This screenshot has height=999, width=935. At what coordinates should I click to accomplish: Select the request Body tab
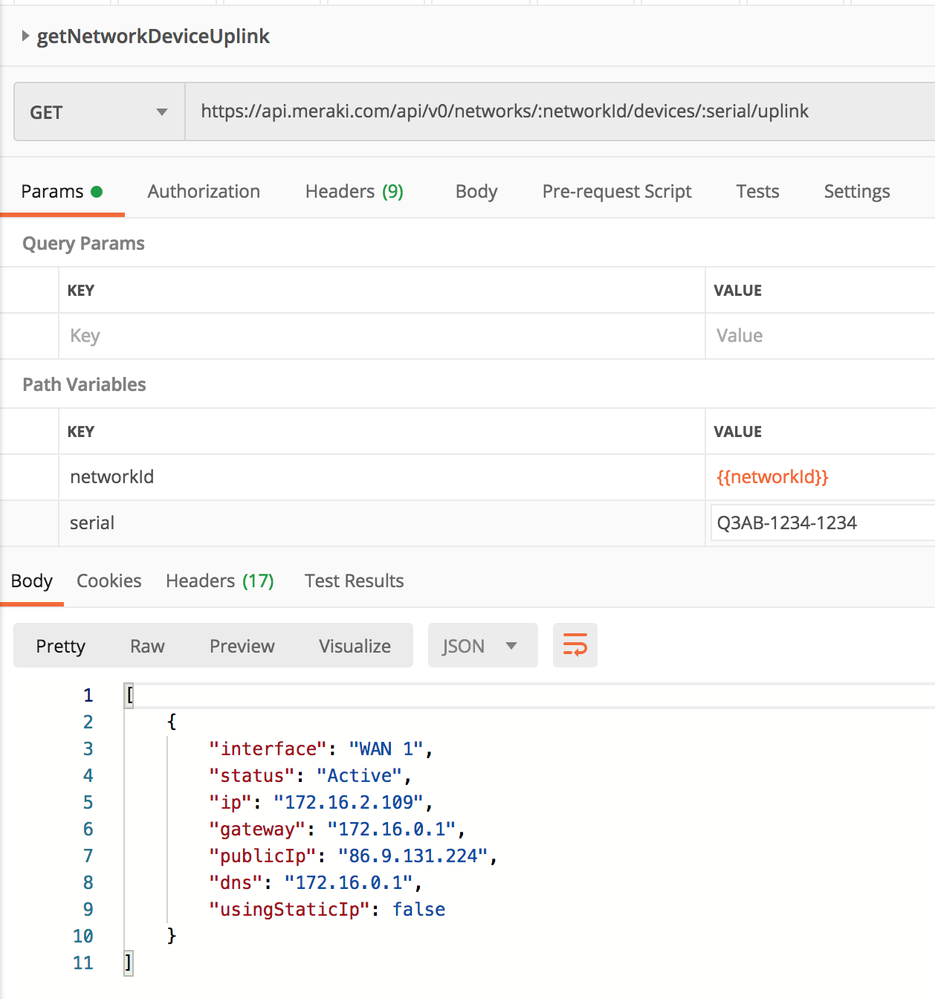[x=475, y=192]
